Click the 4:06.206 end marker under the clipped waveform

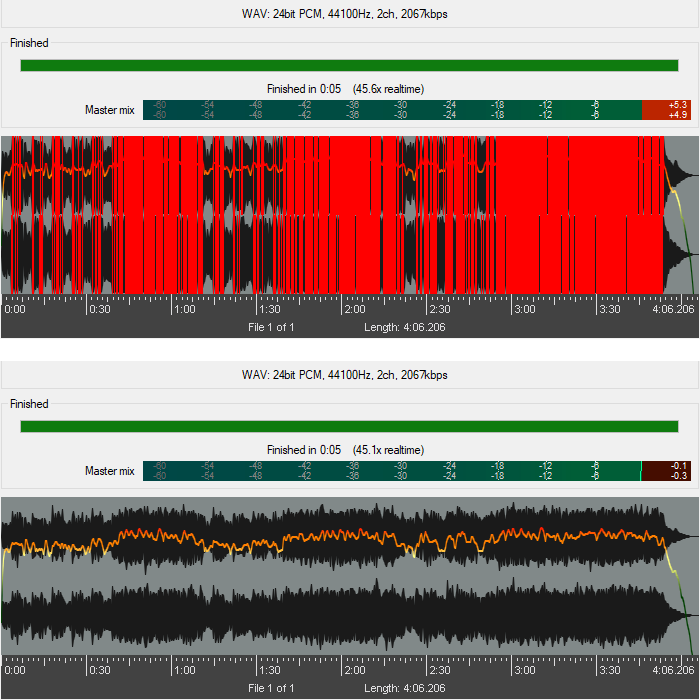[x=673, y=309]
